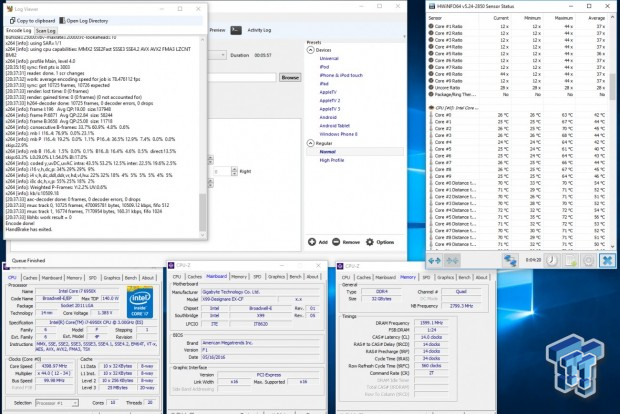Click the HWiNFO sensor list scrollbar thumb
620x414 pixels.
click(x=612, y=87)
